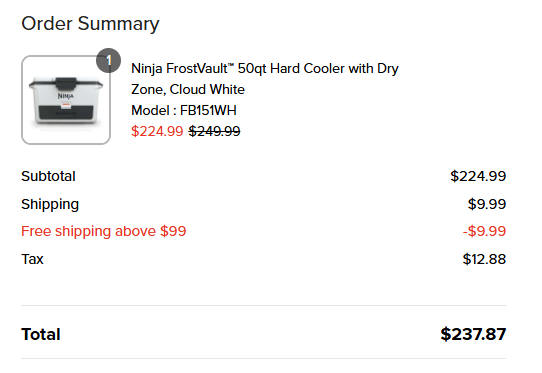Image resolution: width=542 pixels, height=373 pixels.
Task: Click the crossed-out $249.99 original price
Action: (214, 131)
